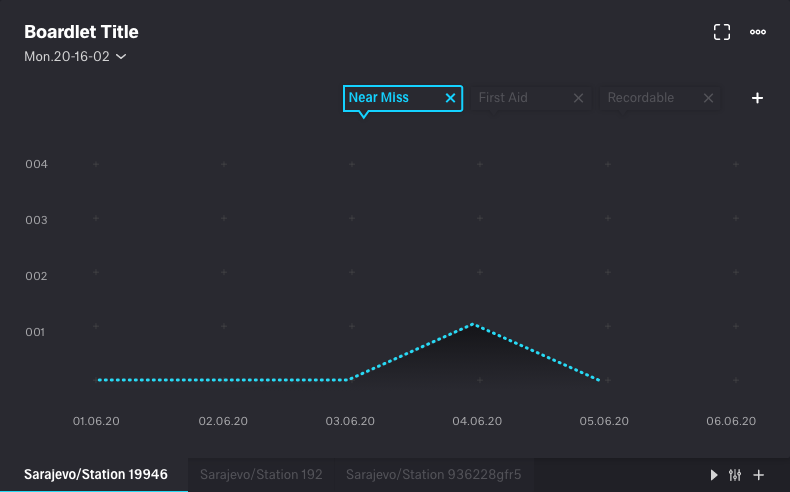Screen dimensions: 790x492
Task: Switch to Sarajevo/Station 19946 tab
Action: pyautogui.click(x=95, y=474)
